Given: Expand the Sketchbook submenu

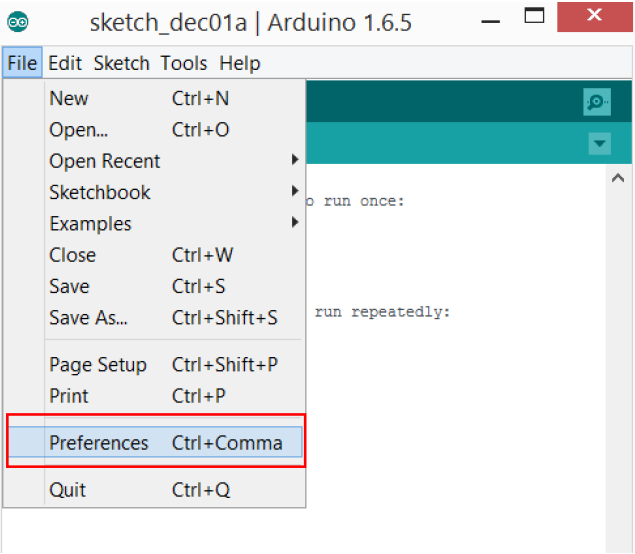Looking at the screenshot, I should pyautogui.click(x=100, y=192).
